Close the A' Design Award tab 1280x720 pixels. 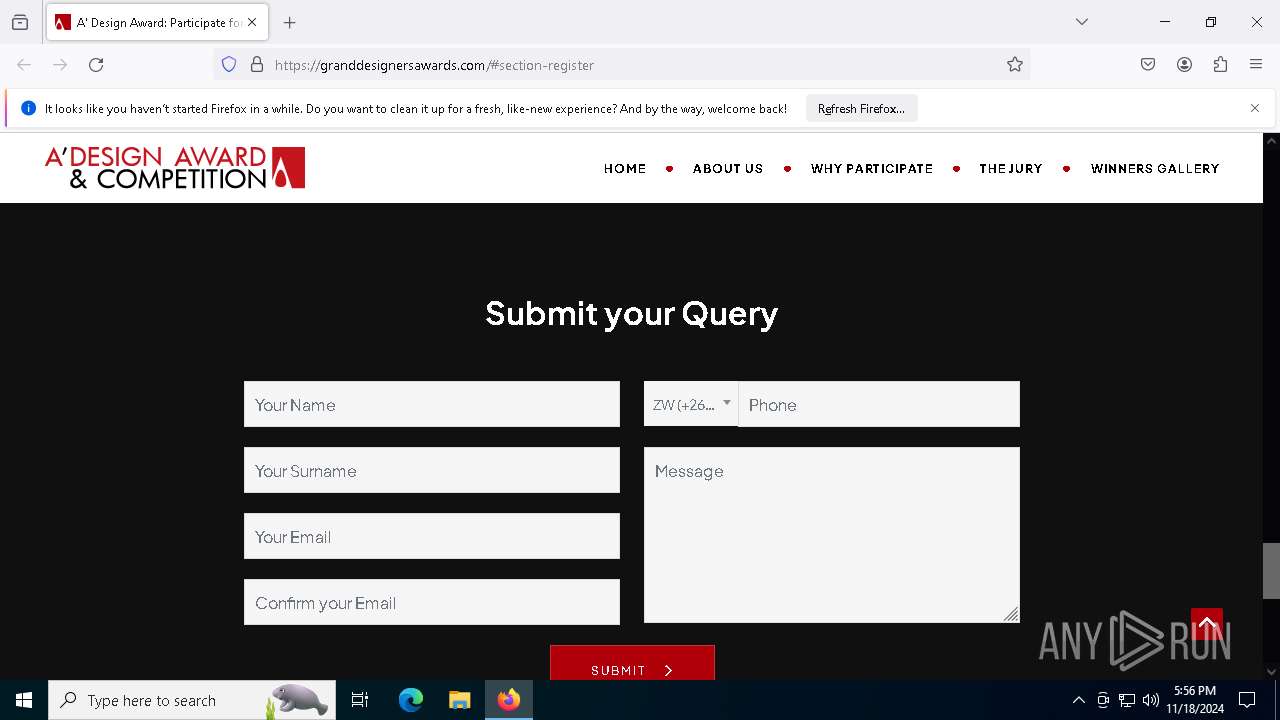(x=252, y=22)
